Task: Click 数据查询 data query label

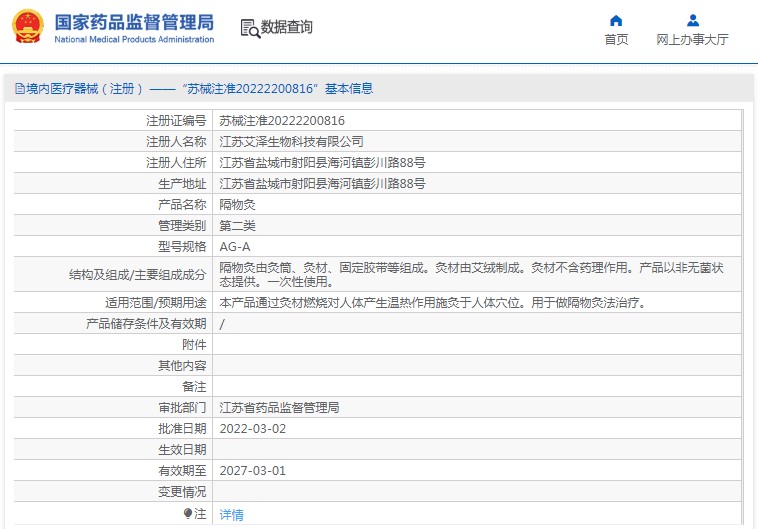Action: click(x=287, y=27)
